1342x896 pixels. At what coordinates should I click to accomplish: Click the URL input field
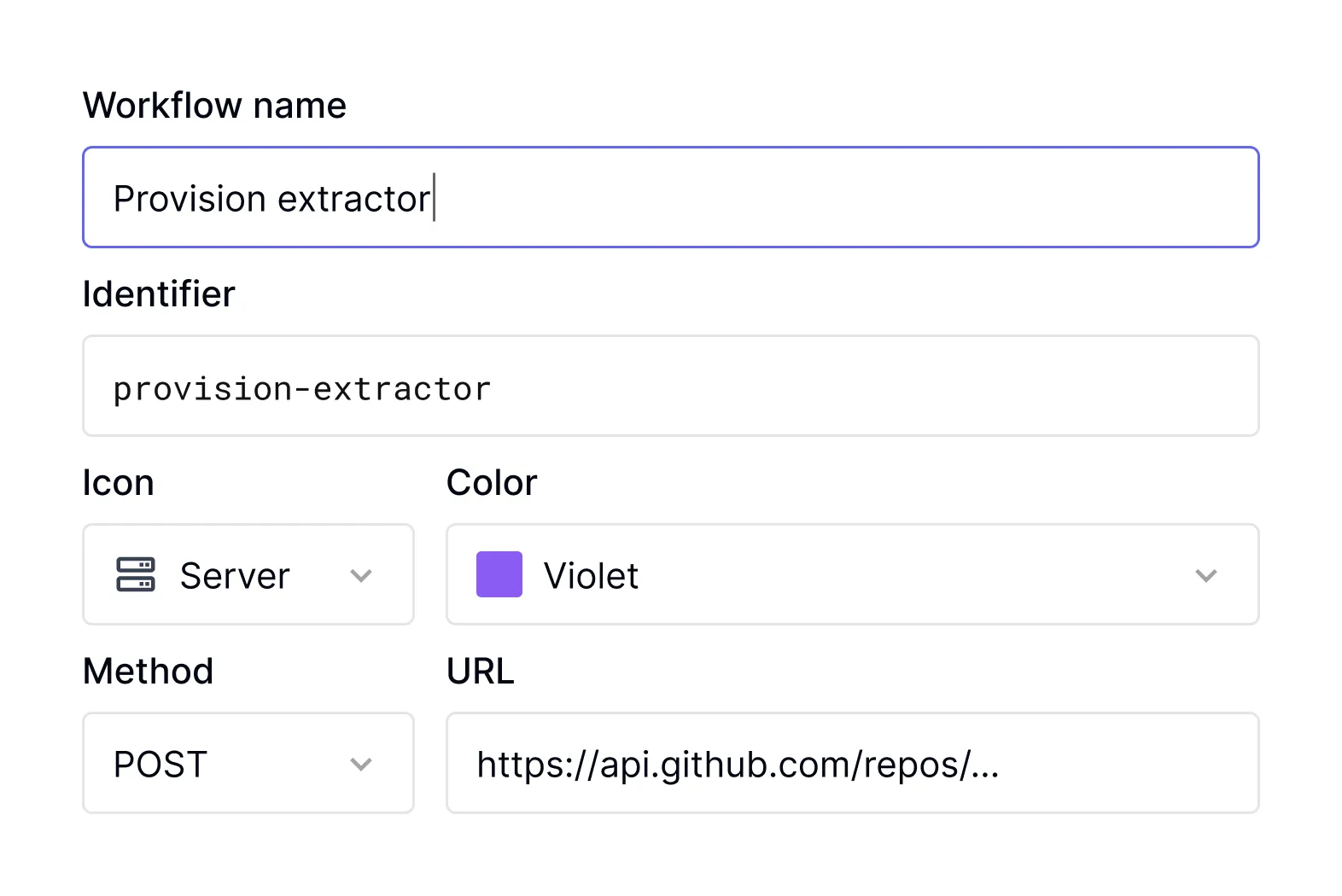point(853,763)
